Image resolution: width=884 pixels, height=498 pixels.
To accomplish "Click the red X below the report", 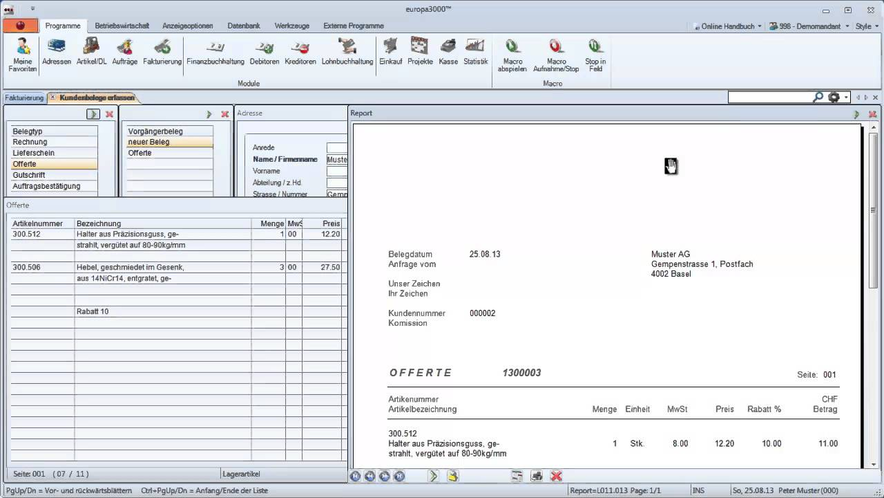I will [557, 476].
